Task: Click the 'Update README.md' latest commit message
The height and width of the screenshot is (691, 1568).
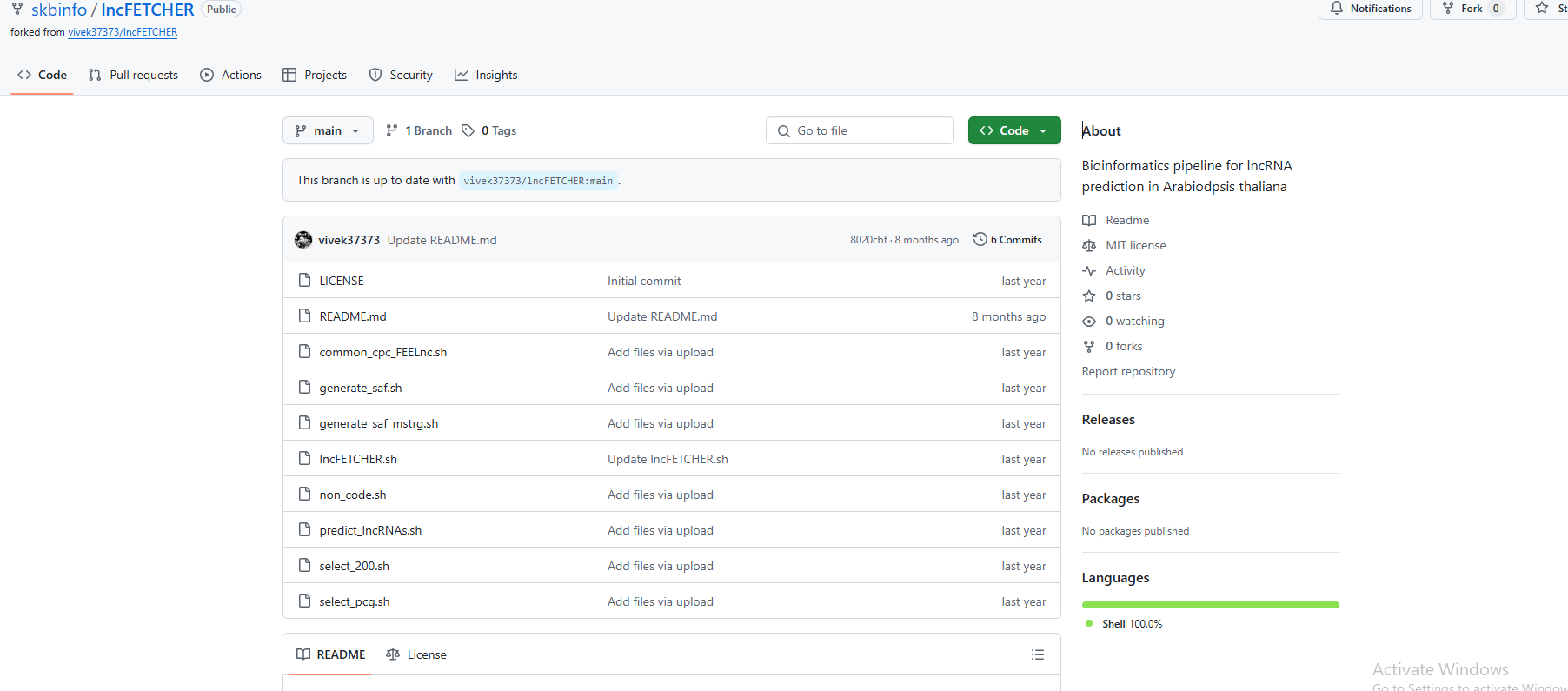Action: [442, 240]
